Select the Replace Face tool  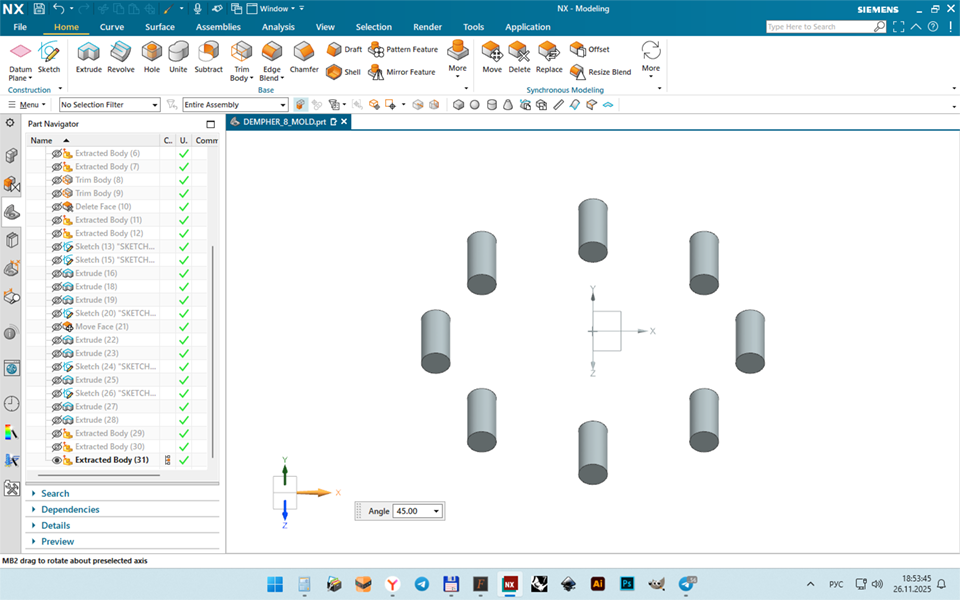[549, 57]
